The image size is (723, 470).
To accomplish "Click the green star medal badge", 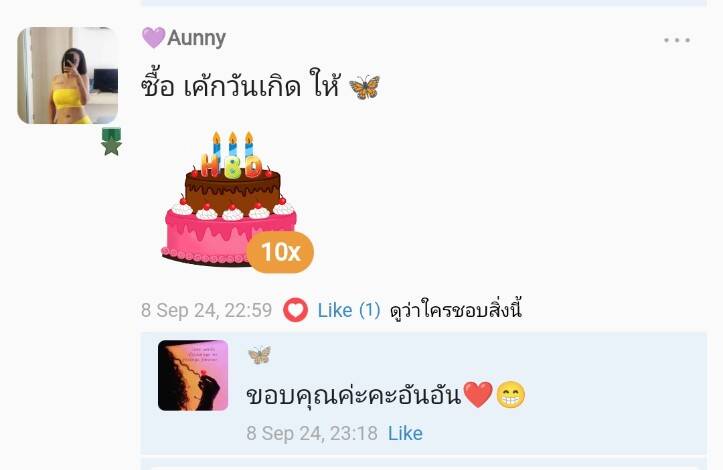I will coord(111,142).
